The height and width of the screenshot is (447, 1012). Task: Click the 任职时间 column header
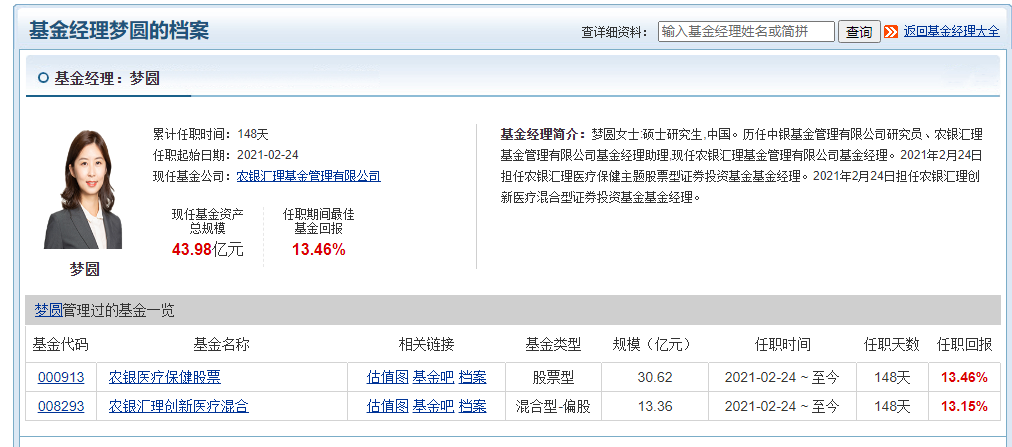pyautogui.click(x=782, y=345)
